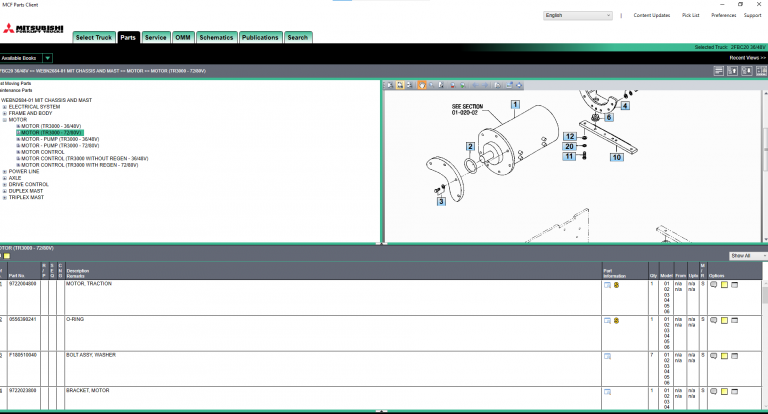
Task: Click callout 20 on the motor diagram
Action: 569,146
